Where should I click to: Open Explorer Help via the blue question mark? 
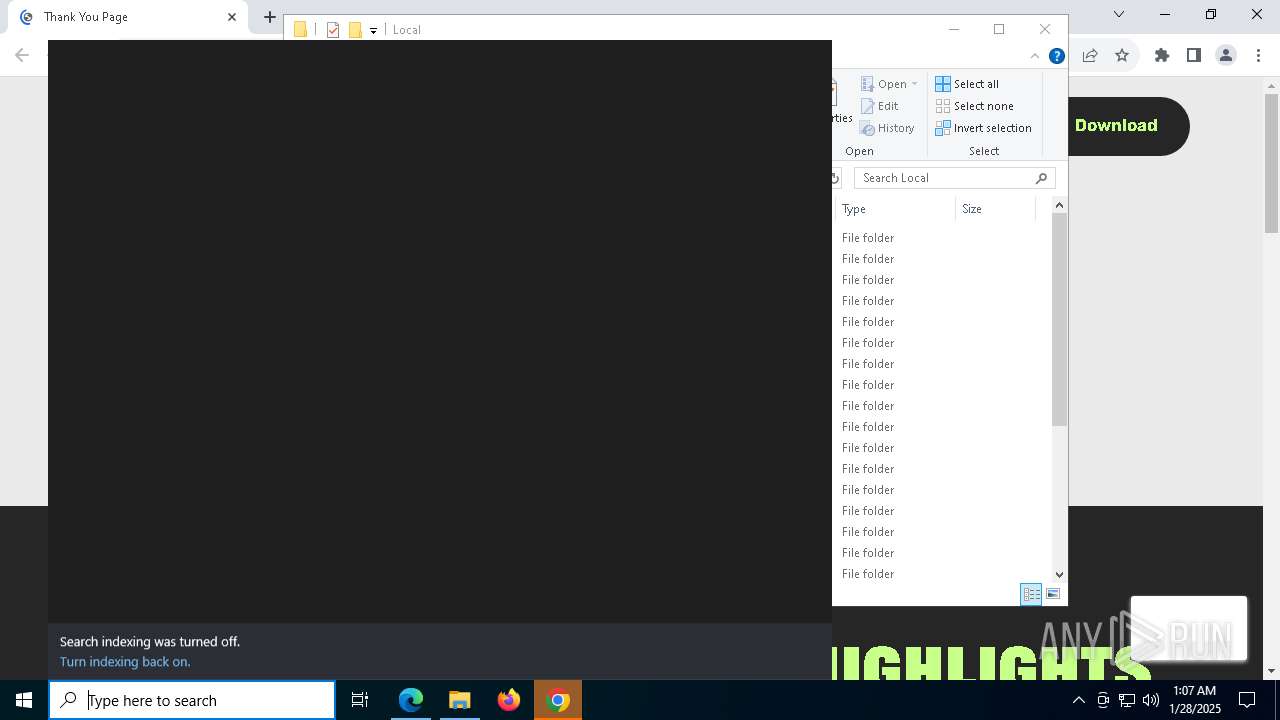coord(1056,56)
